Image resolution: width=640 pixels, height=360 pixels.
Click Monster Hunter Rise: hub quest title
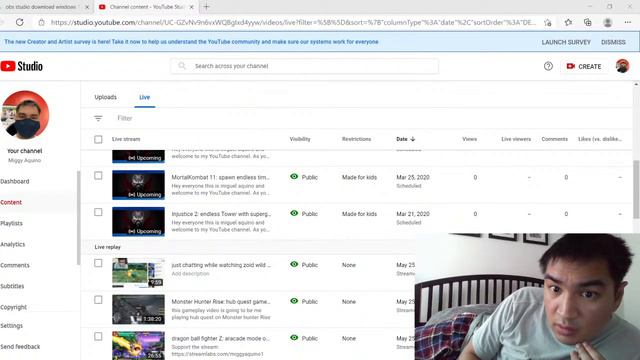point(221,302)
